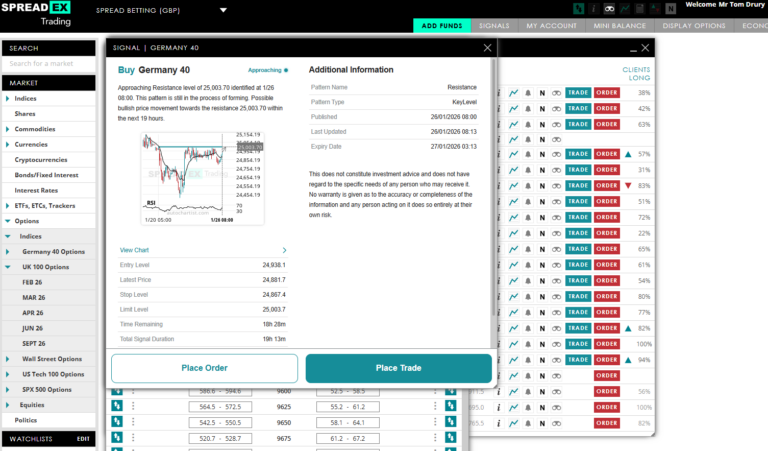
Task: Open the Spread Betting (GBP) account dropdown
Action: tap(223, 10)
